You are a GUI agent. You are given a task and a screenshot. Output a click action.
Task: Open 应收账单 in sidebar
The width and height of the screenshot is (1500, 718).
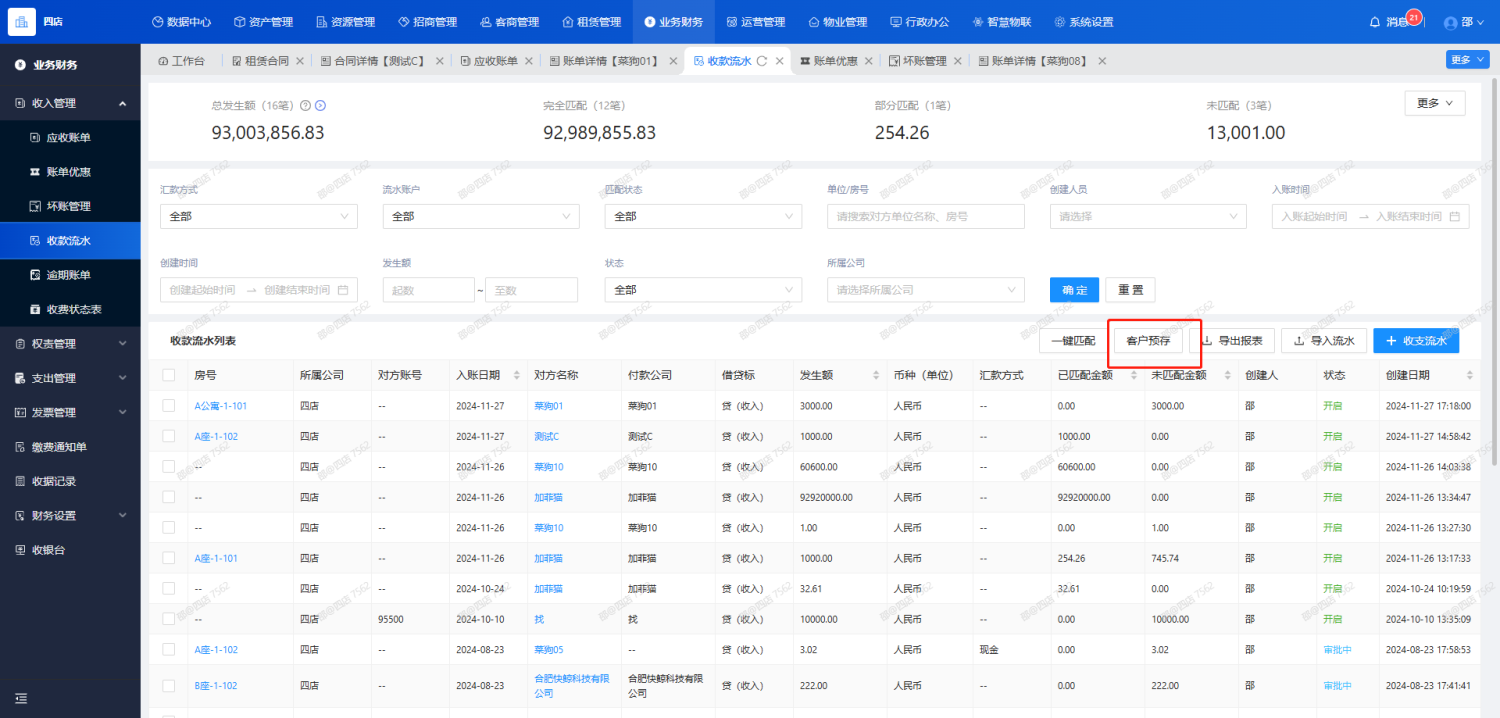point(70,137)
